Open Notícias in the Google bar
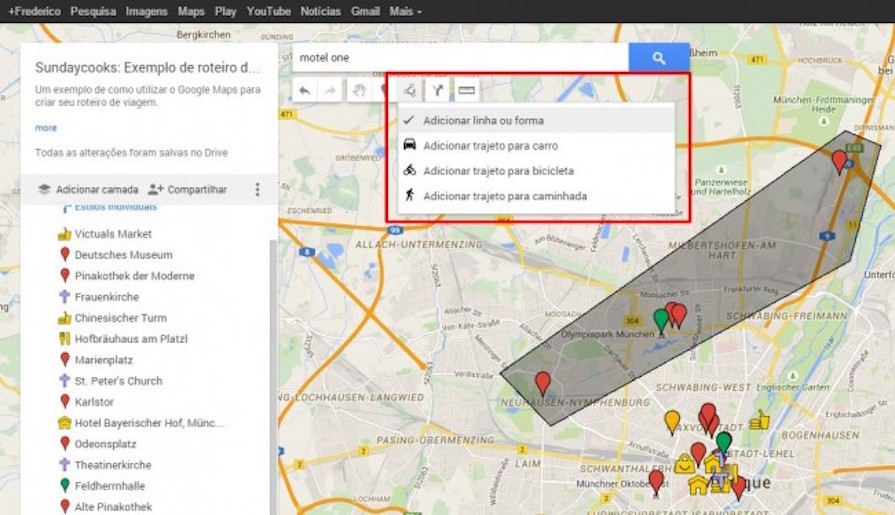This screenshot has height=515, width=895. point(320,11)
